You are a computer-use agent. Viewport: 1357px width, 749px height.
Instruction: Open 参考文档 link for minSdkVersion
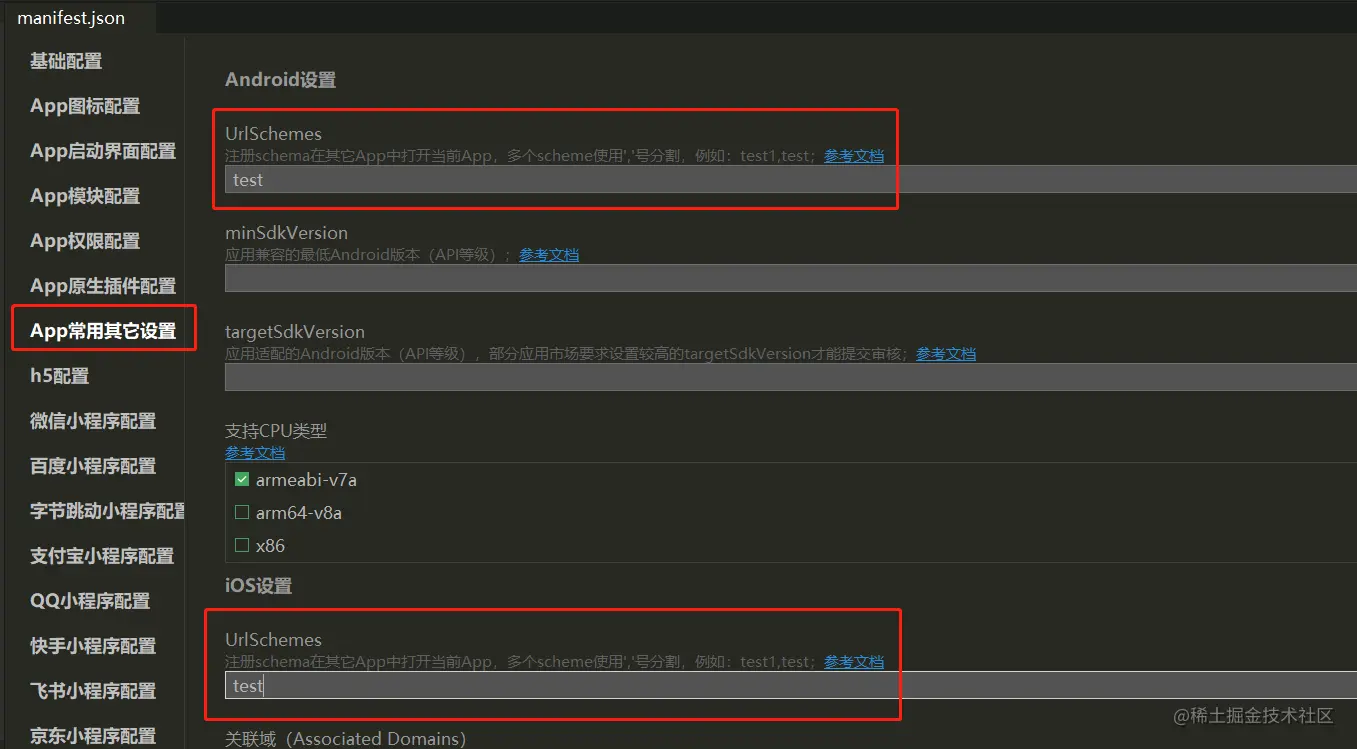point(549,255)
